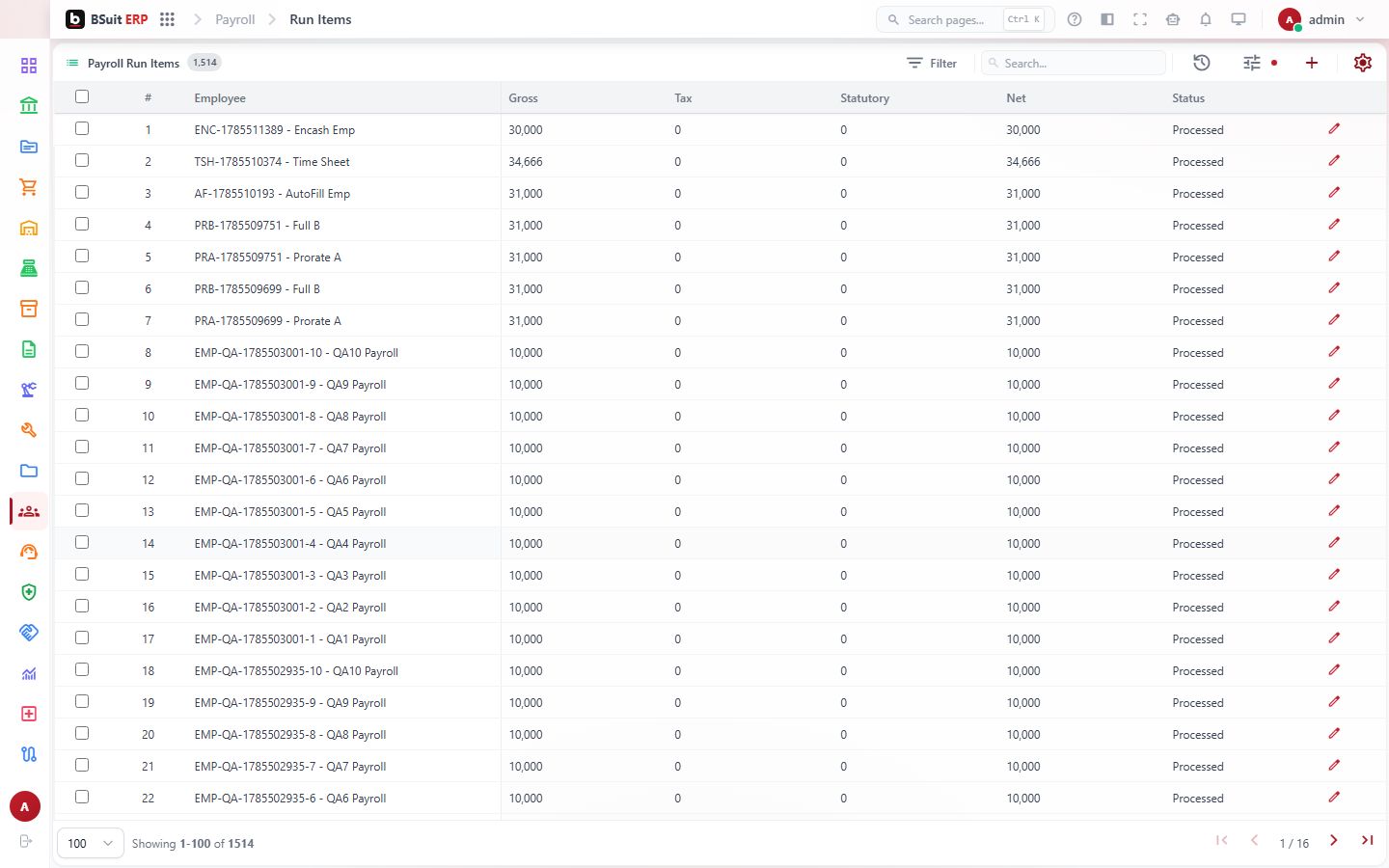This screenshot has width=1389, height=868.
Task: Sort by the Gross column header
Action: [x=523, y=98]
